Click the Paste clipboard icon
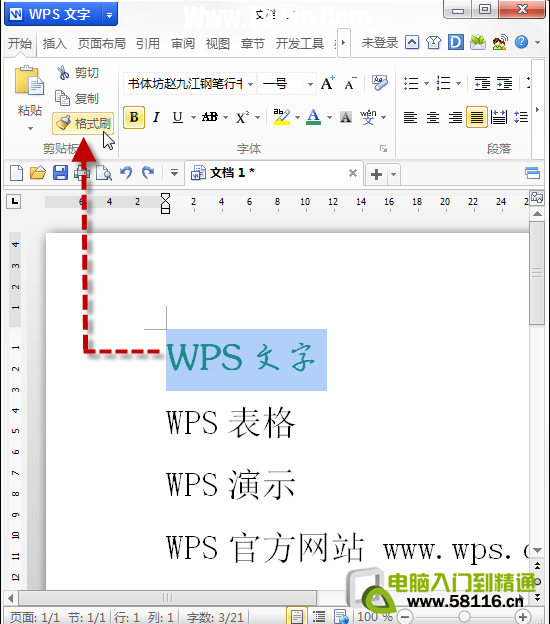Image resolution: width=550 pixels, height=624 pixels. coord(29,81)
